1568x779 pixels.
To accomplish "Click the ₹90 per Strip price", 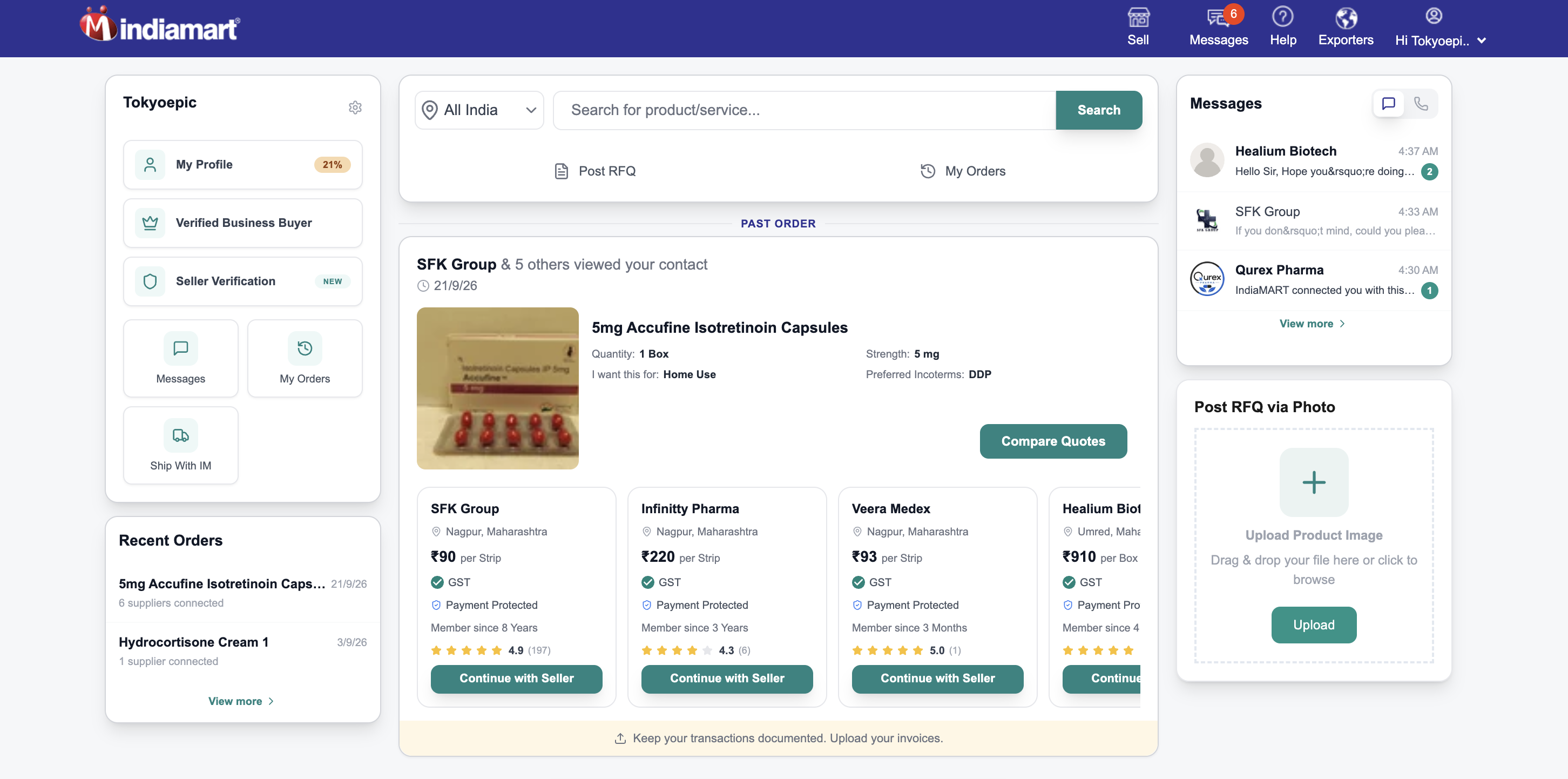I will (x=465, y=558).
